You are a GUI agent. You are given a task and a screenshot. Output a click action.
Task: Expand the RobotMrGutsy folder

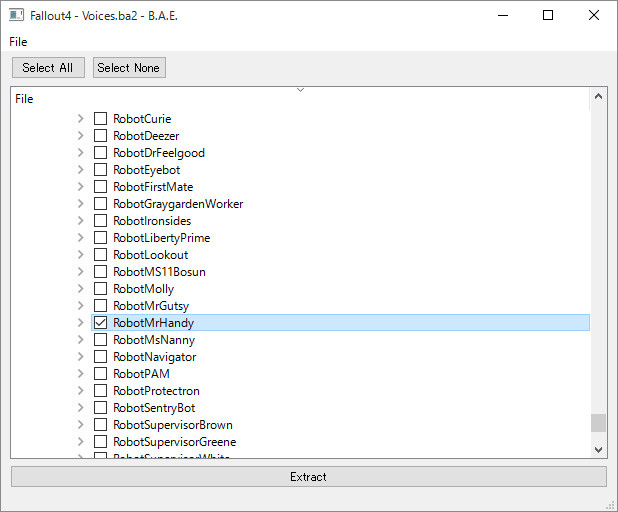(81, 305)
